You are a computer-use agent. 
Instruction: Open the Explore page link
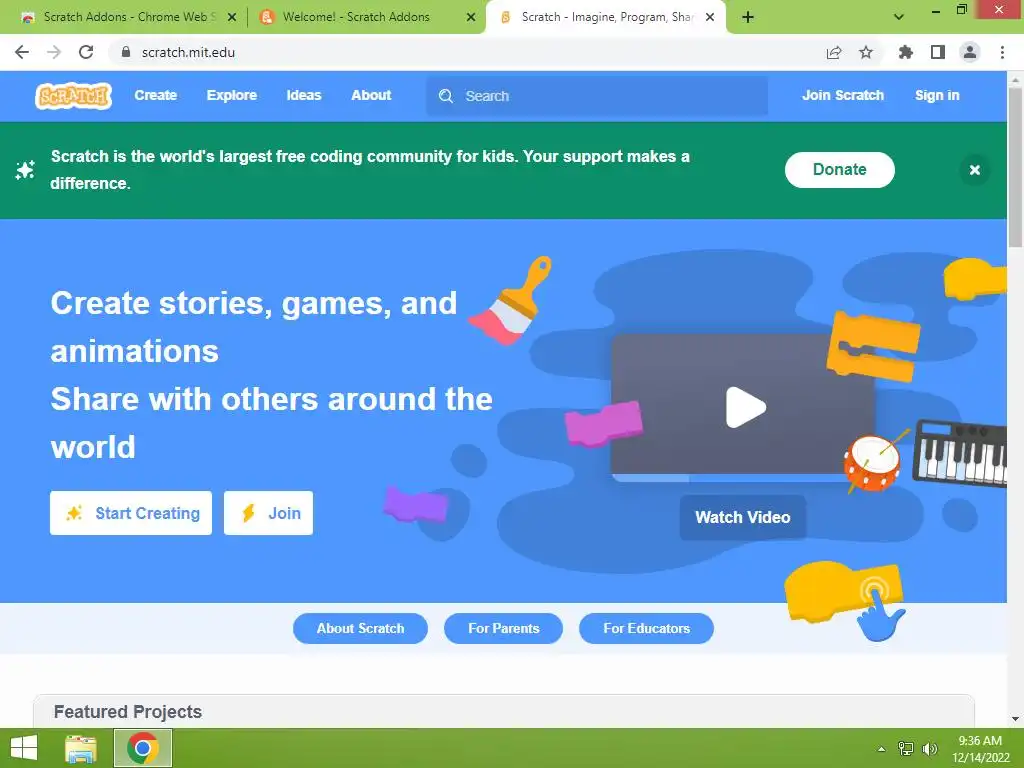pyautogui.click(x=232, y=95)
